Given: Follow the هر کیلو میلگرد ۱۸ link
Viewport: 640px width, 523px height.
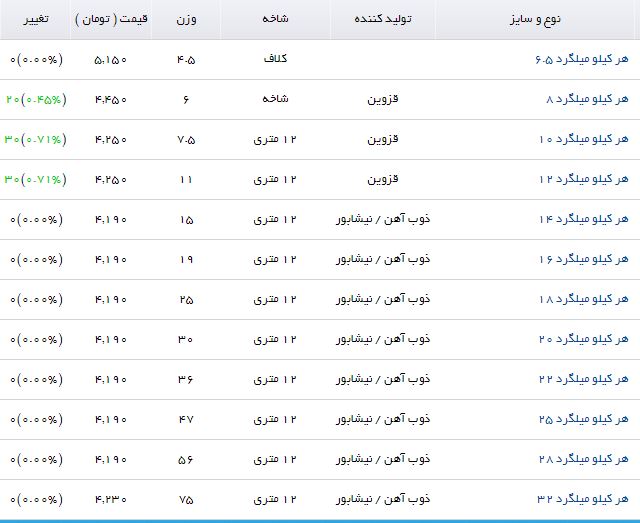Looking at the screenshot, I should click(x=584, y=299).
